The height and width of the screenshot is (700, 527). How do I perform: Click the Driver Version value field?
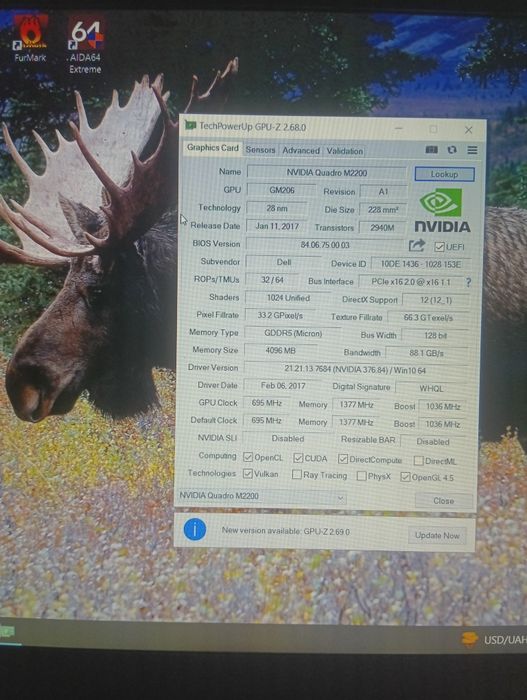pyautogui.click(x=356, y=370)
